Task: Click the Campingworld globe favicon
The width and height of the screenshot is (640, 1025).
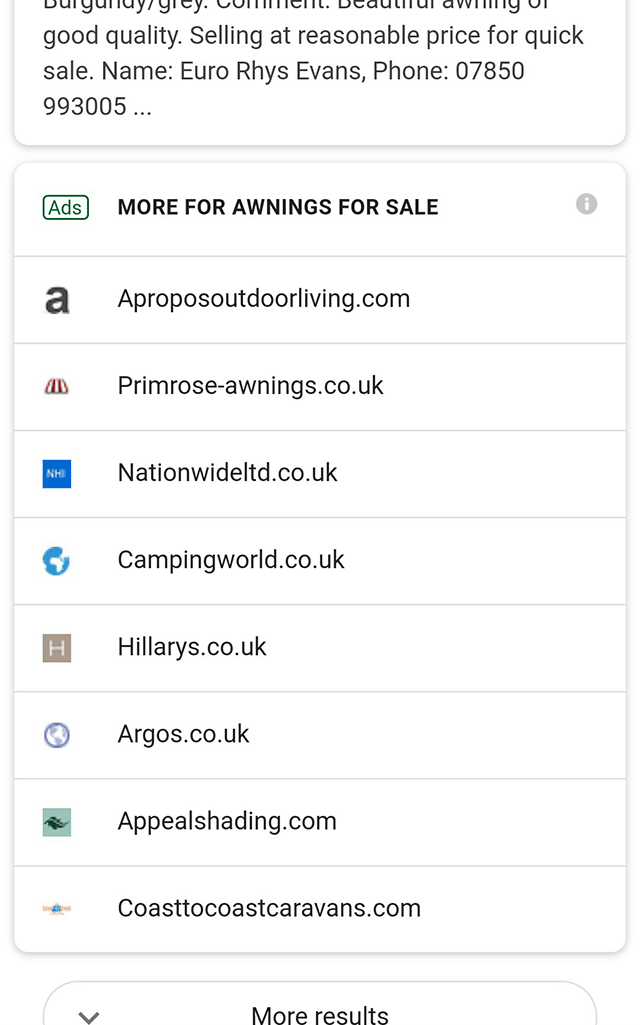Action: coord(57,561)
